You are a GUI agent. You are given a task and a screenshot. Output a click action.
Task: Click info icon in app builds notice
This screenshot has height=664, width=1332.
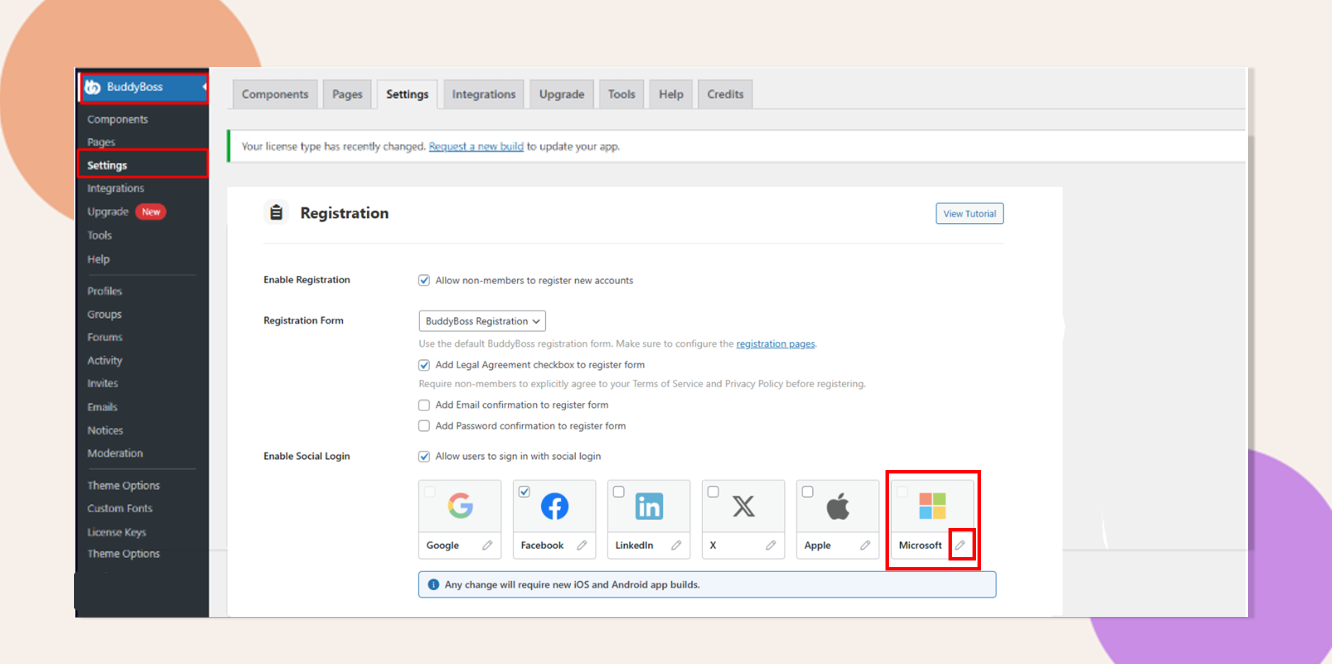tap(433, 584)
